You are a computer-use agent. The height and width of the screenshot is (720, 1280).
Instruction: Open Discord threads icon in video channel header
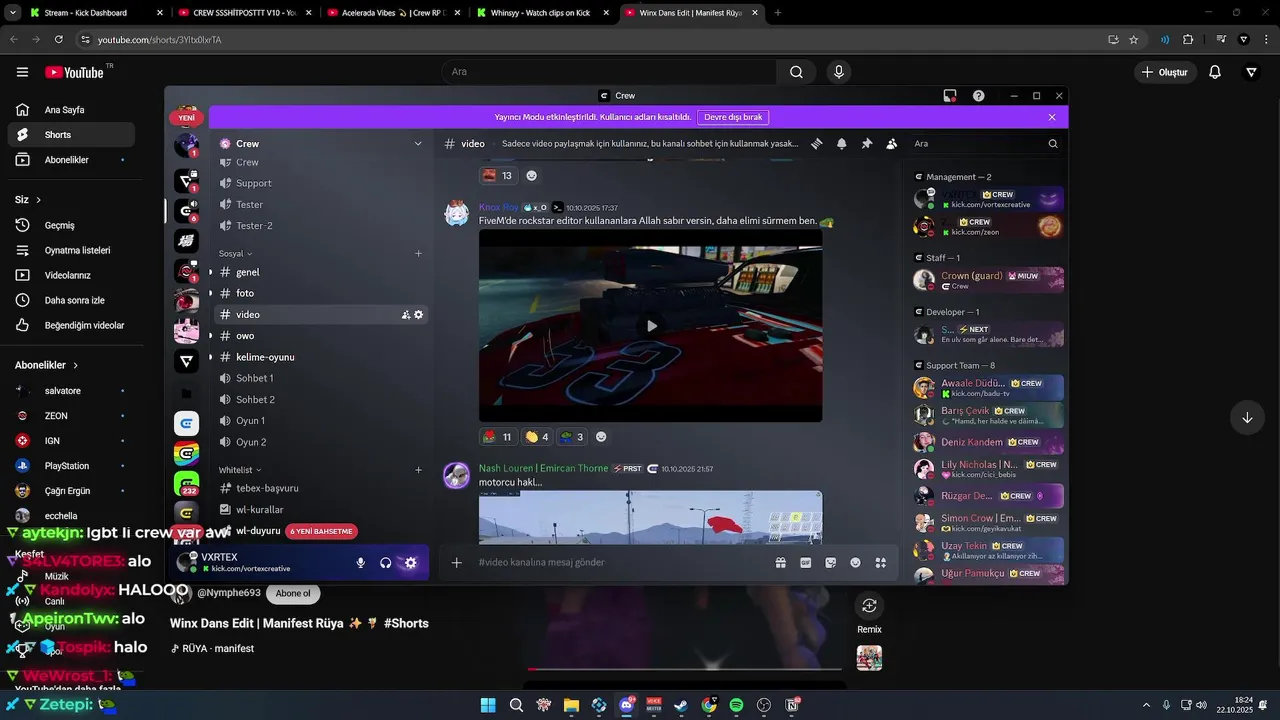[x=817, y=144]
